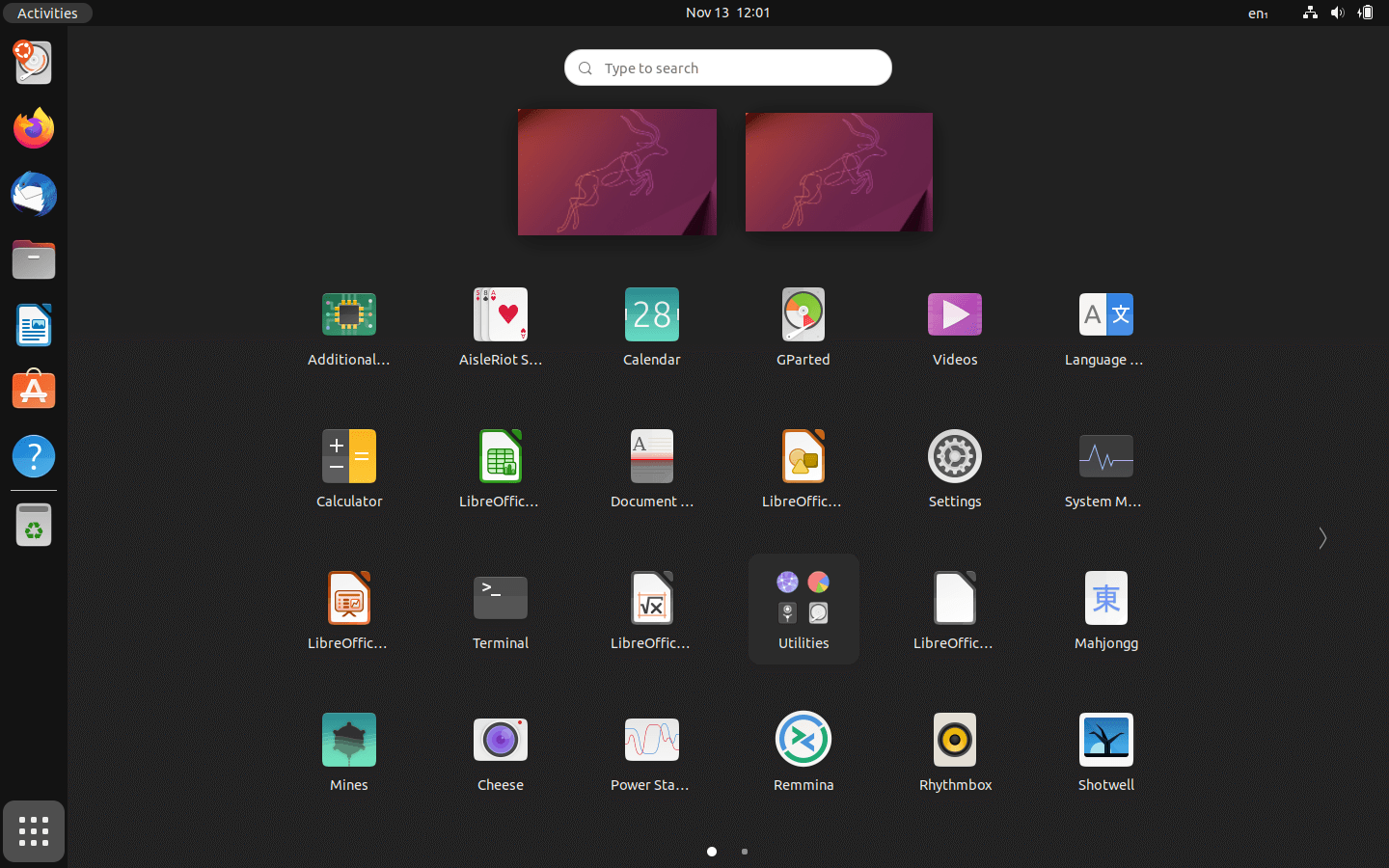
Task: Launch Ubuntu Software from the dock
Action: [x=34, y=391]
